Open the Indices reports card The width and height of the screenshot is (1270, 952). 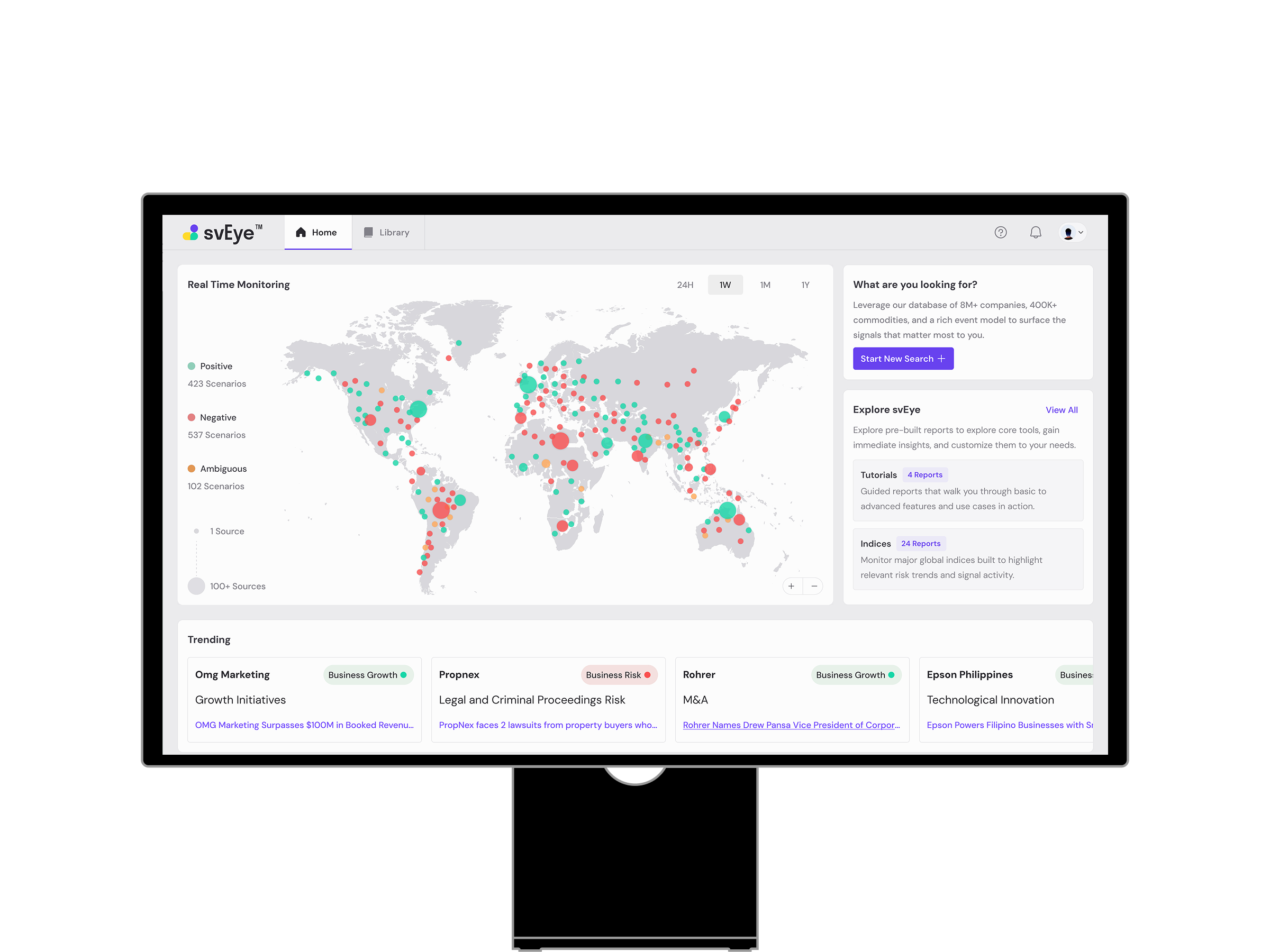click(967, 559)
